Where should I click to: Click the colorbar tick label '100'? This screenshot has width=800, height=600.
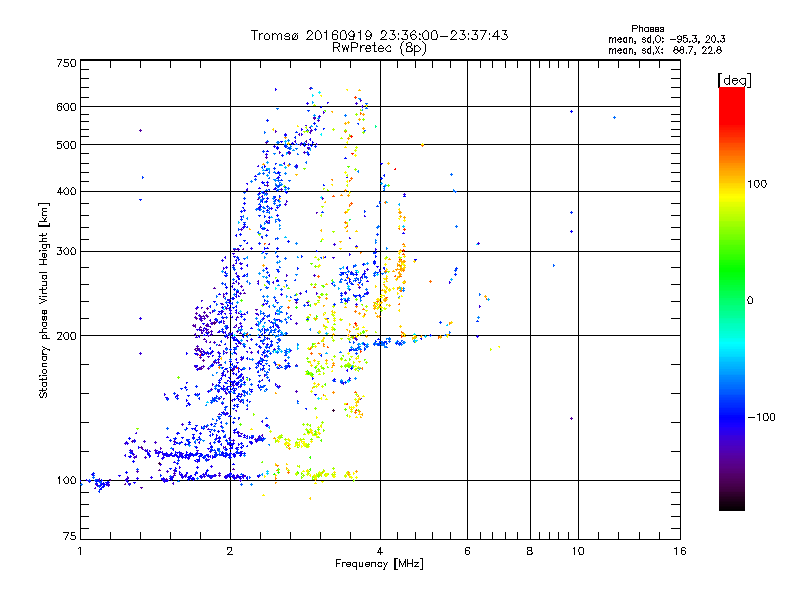point(757,184)
